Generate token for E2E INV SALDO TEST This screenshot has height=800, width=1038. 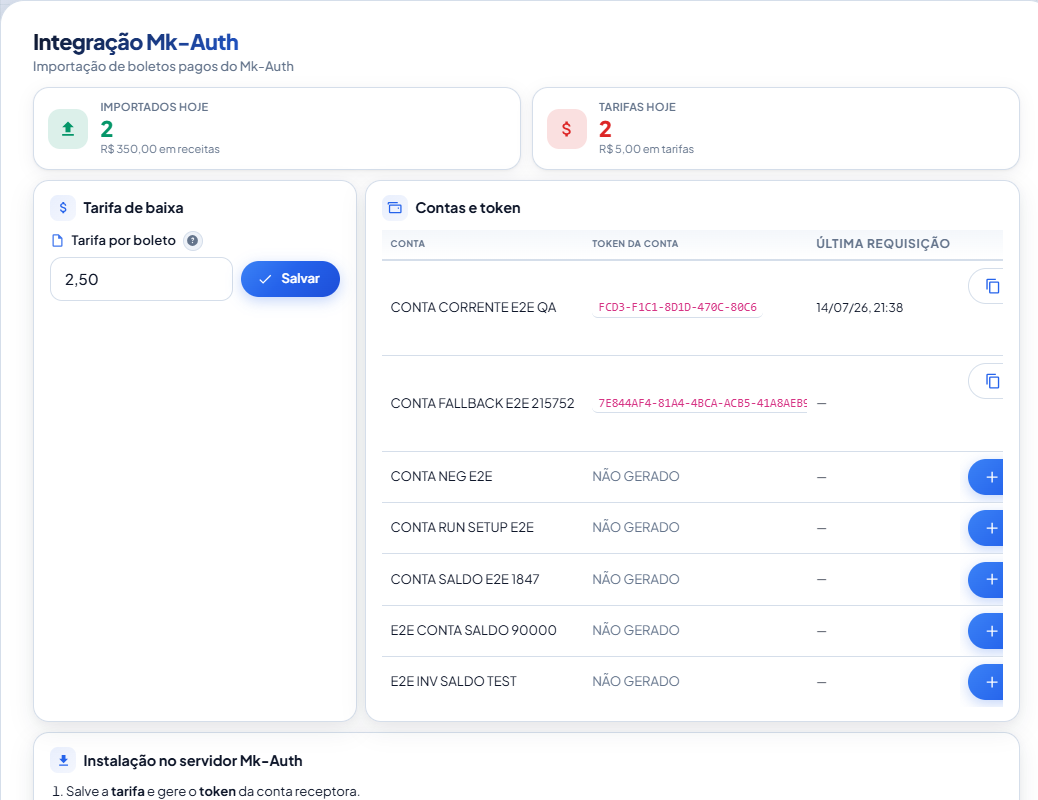988,682
